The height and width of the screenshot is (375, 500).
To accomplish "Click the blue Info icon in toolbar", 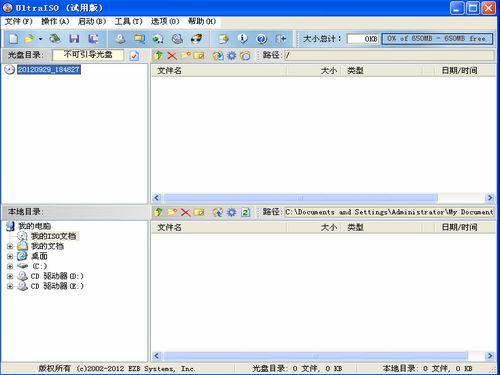I will (243, 39).
